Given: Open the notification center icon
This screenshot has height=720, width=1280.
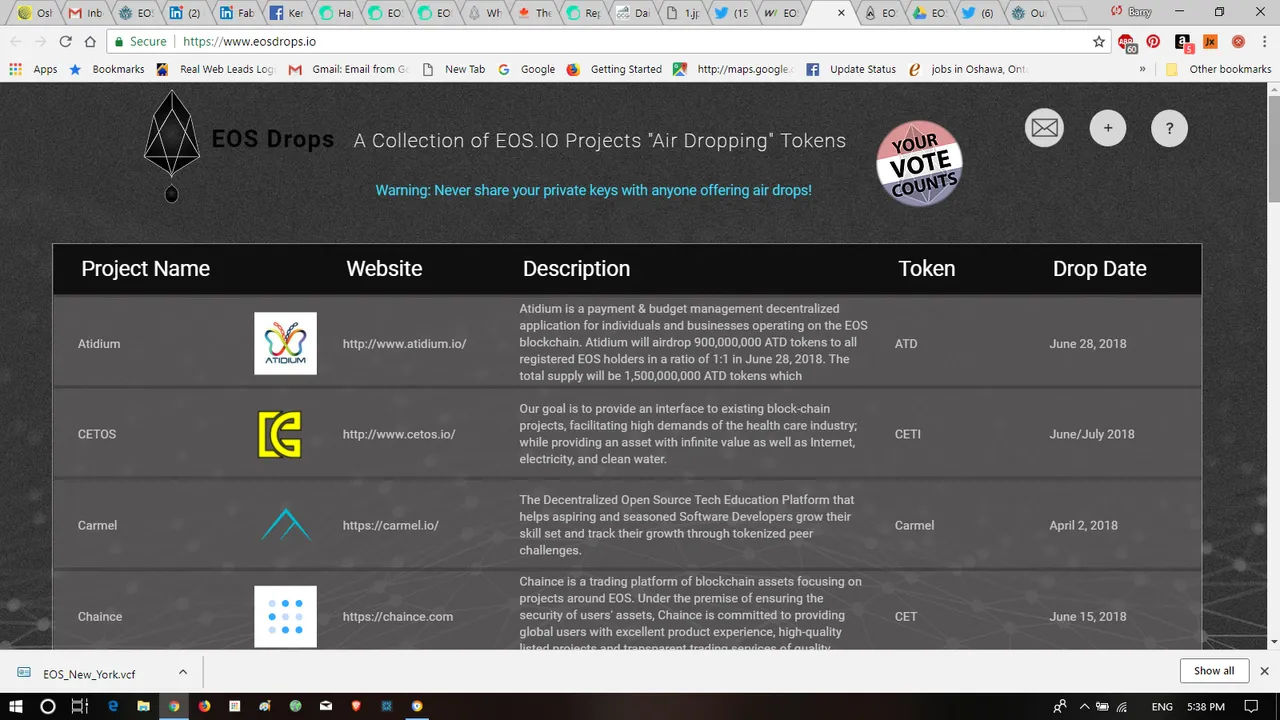Looking at the screenshot, I should (x=1251, y=706).
